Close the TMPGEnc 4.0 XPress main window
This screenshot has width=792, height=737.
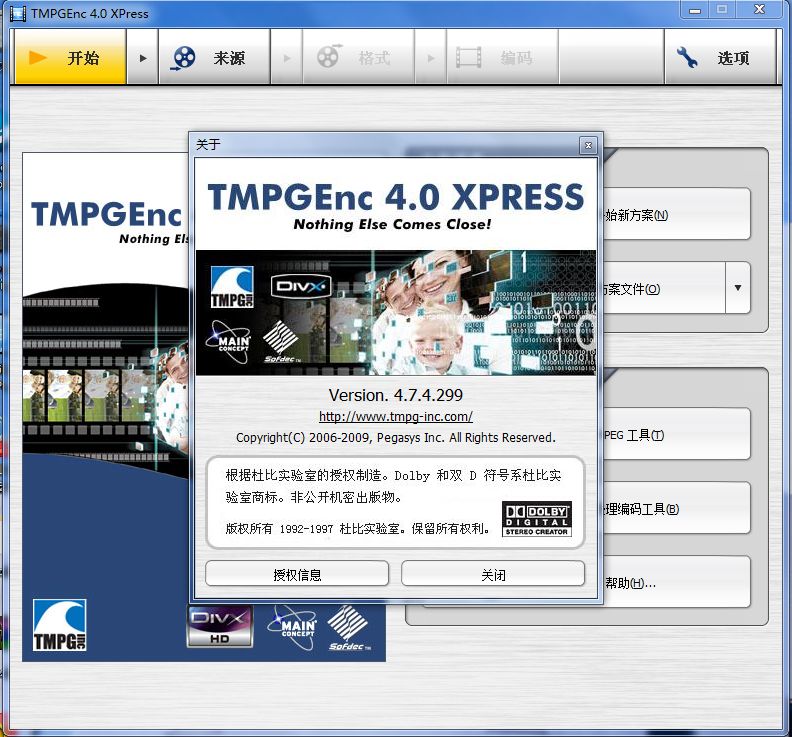(759, 10)
